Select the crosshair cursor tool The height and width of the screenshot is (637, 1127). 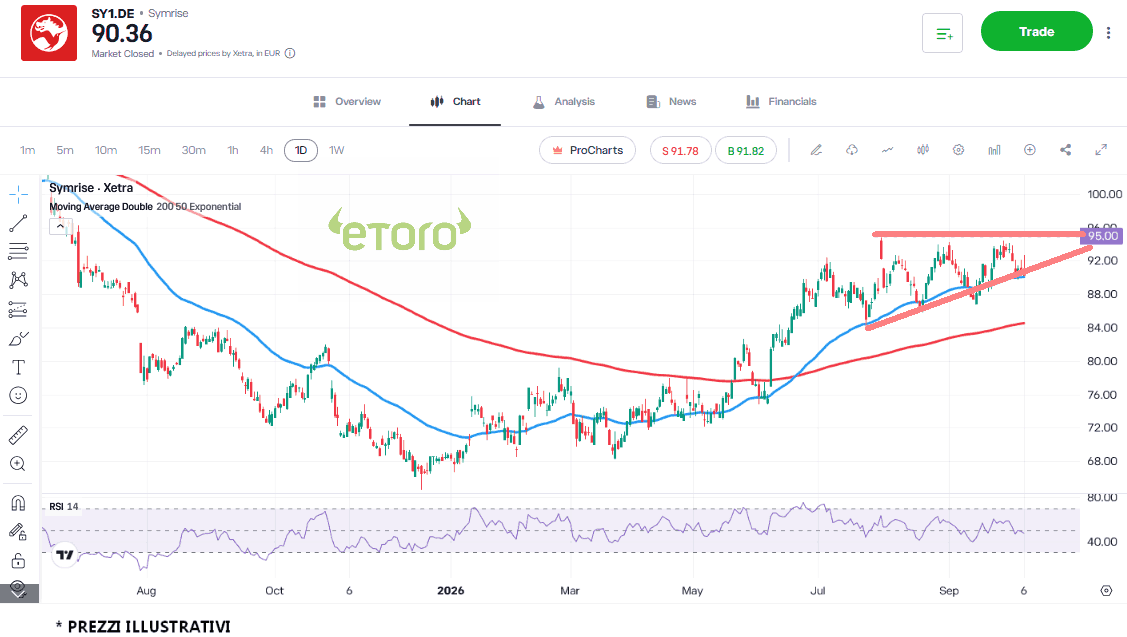click(x=19, y=193)
